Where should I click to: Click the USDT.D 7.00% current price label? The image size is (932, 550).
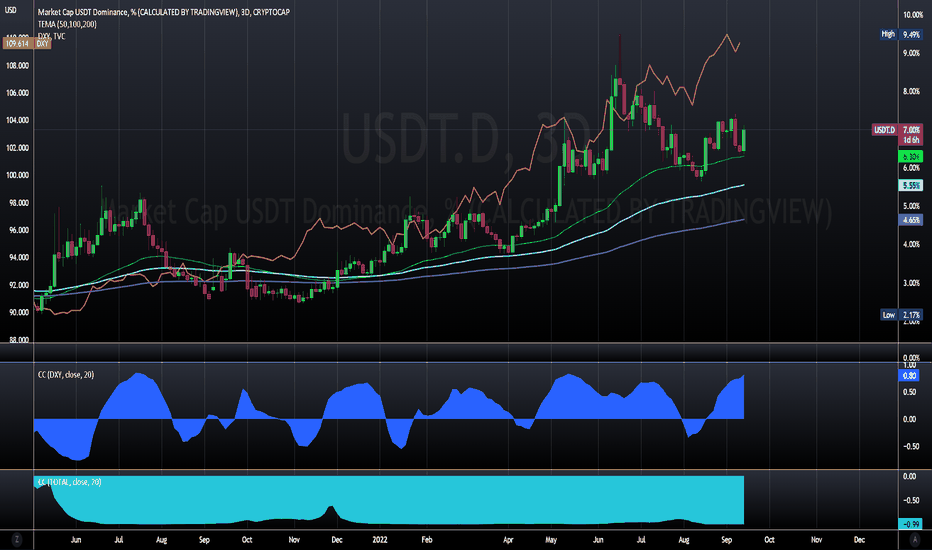tap(898, 130)
